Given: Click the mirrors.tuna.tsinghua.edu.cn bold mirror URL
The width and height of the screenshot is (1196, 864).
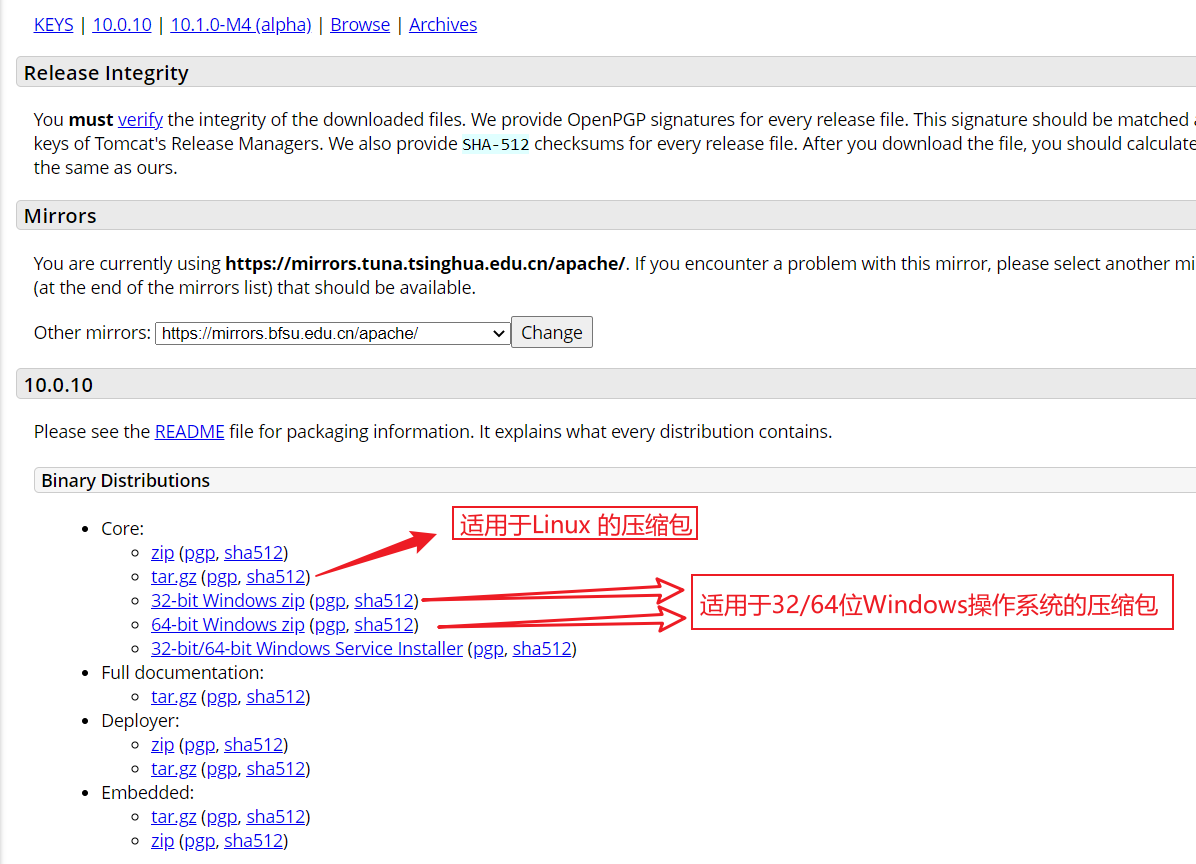Looking at the screenshot, I should point(425,264).
